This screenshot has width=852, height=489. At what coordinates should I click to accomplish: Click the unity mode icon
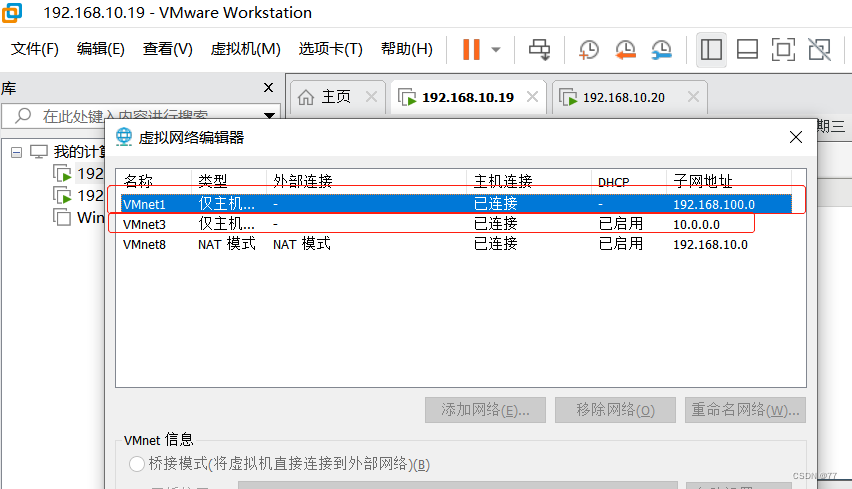[819, 49]
